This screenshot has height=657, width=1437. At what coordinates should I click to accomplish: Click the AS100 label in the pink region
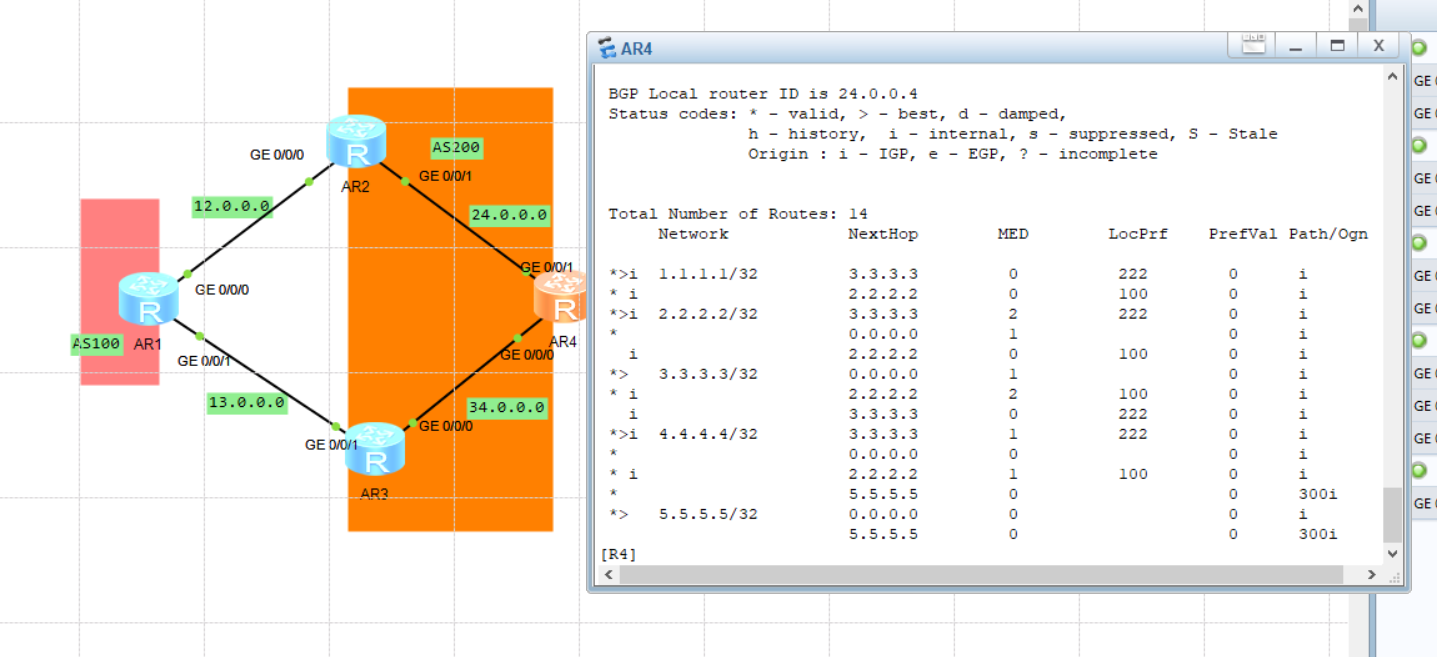tap(95, 344)
